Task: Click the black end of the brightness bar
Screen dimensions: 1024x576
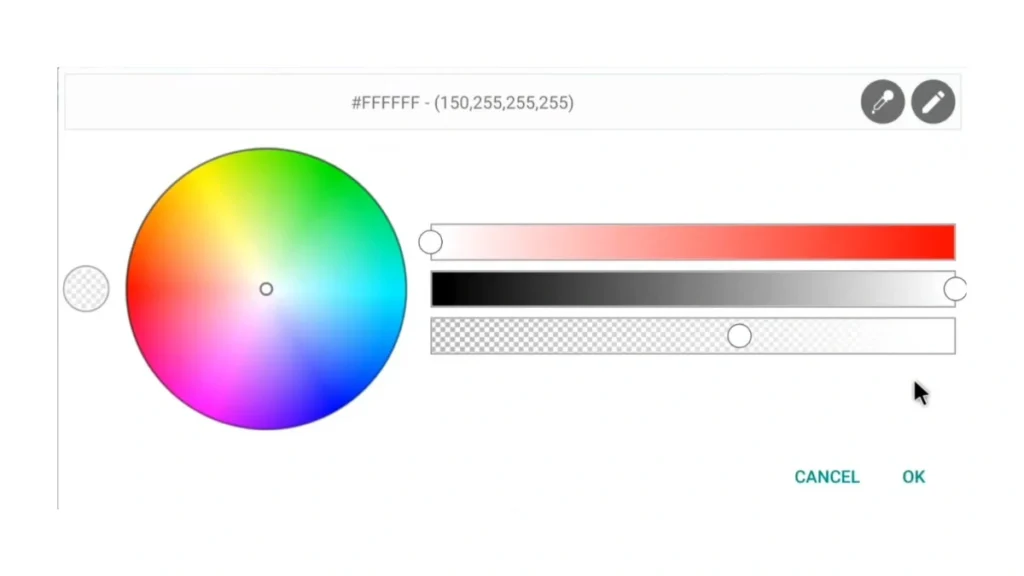Action: [x=440, y=289]
